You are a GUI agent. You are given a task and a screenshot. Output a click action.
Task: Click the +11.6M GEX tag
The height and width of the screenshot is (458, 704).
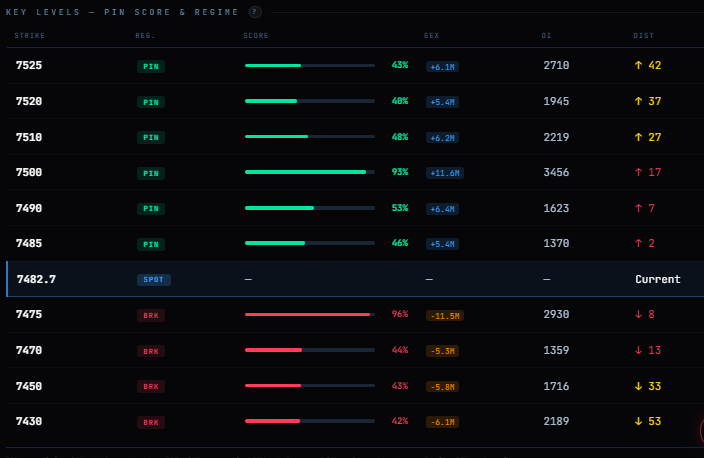pyautogui.click(x=445, y=173)
